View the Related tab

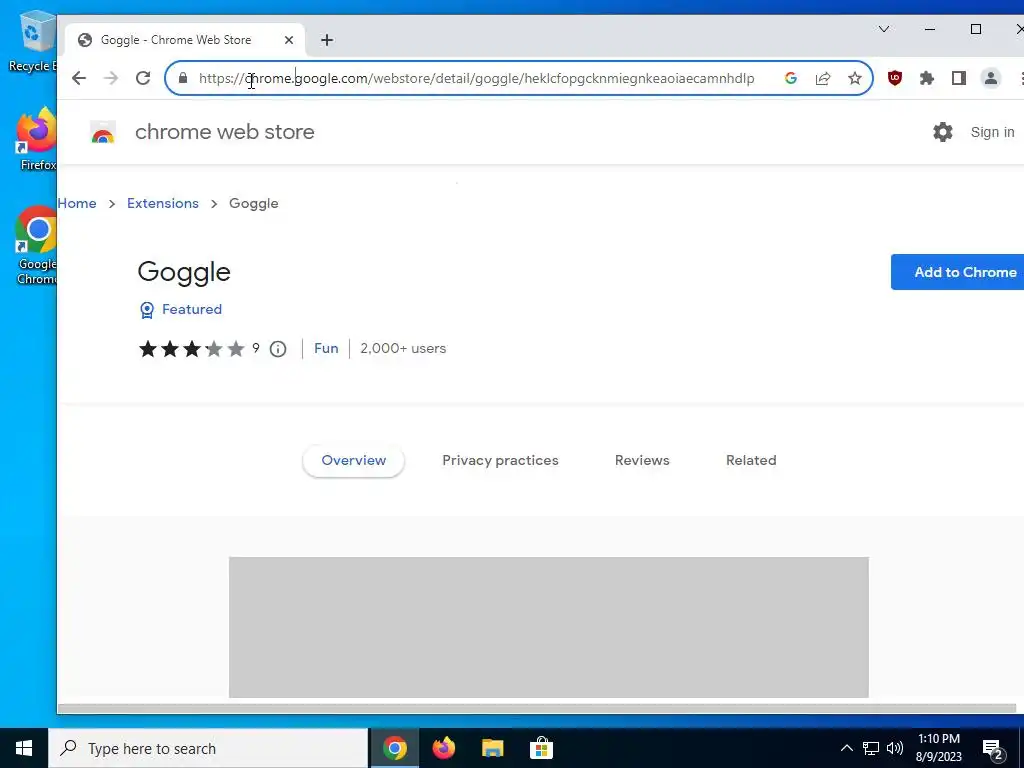point(751,460)
